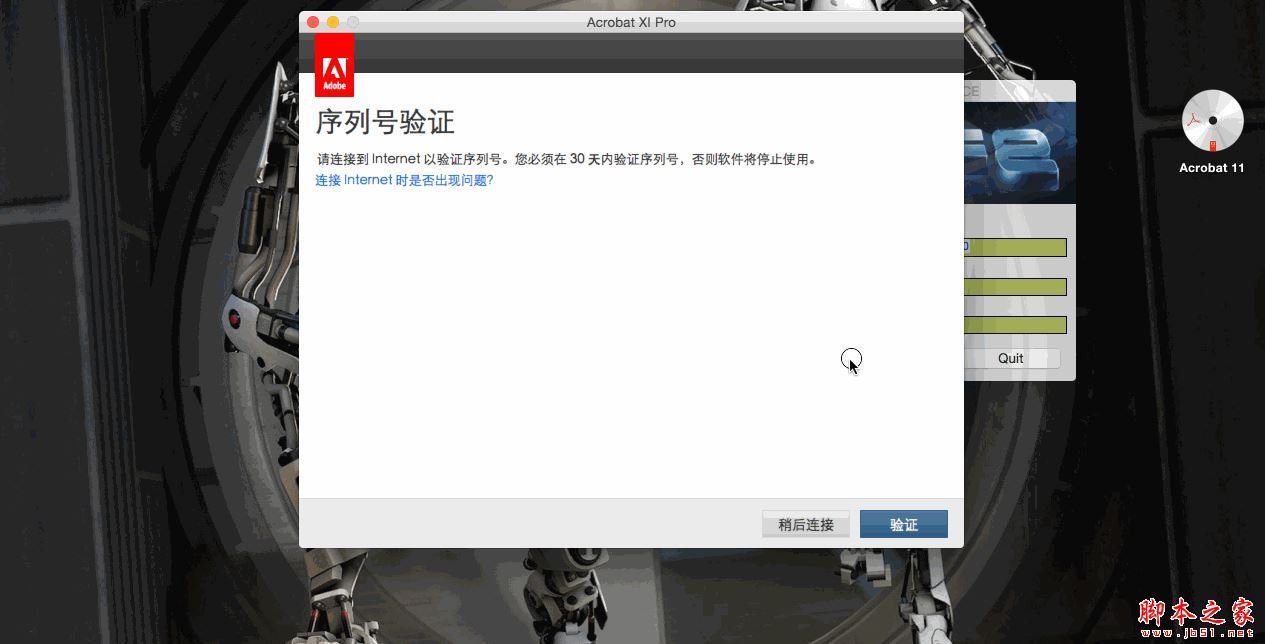
Task: Open the 连接 Internet 时是否出现问题? link
Action: coord(404,180)
